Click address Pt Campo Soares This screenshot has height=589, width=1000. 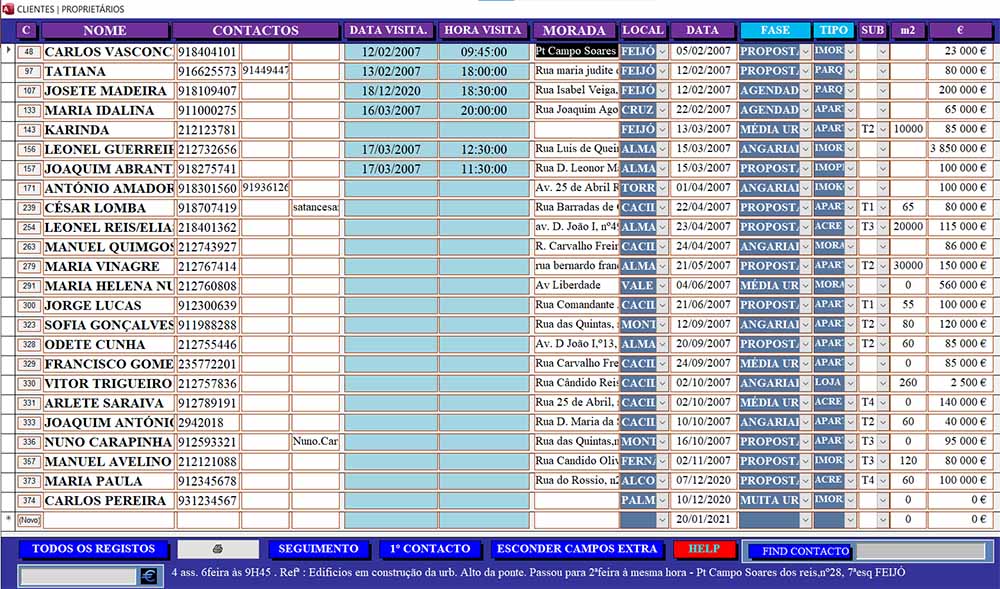(577, 51)
